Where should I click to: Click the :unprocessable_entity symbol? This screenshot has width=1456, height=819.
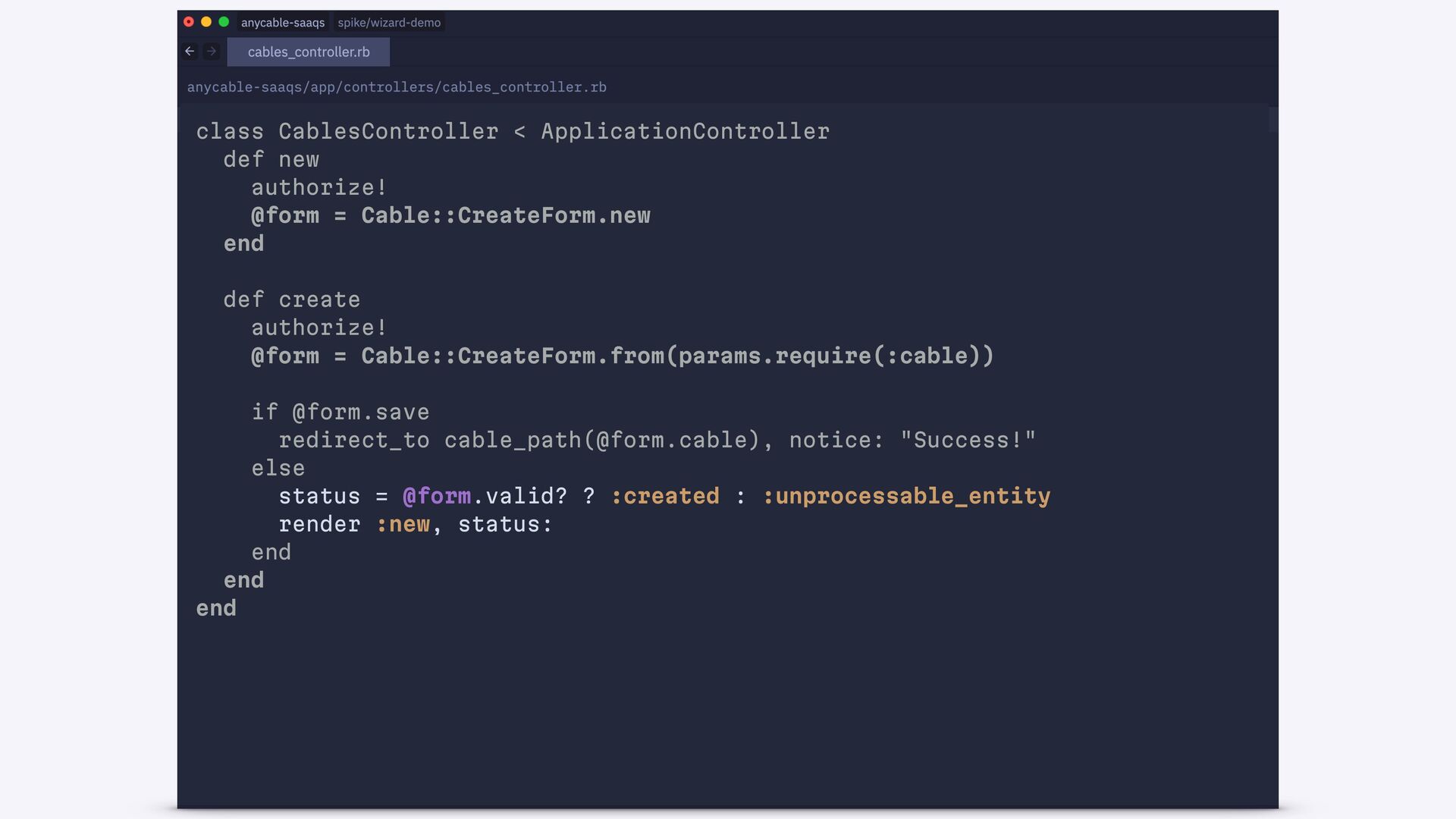tap(906, 496)
